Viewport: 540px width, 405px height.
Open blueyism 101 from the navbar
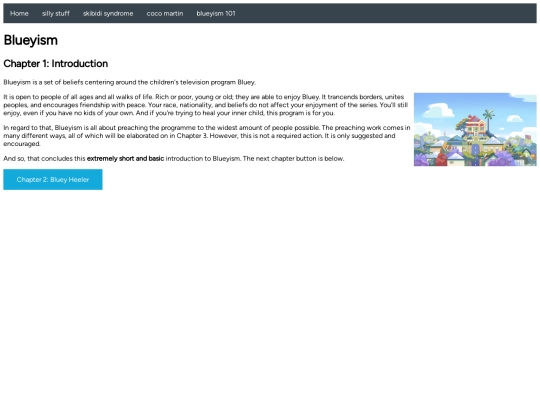(x=216, y=13)
